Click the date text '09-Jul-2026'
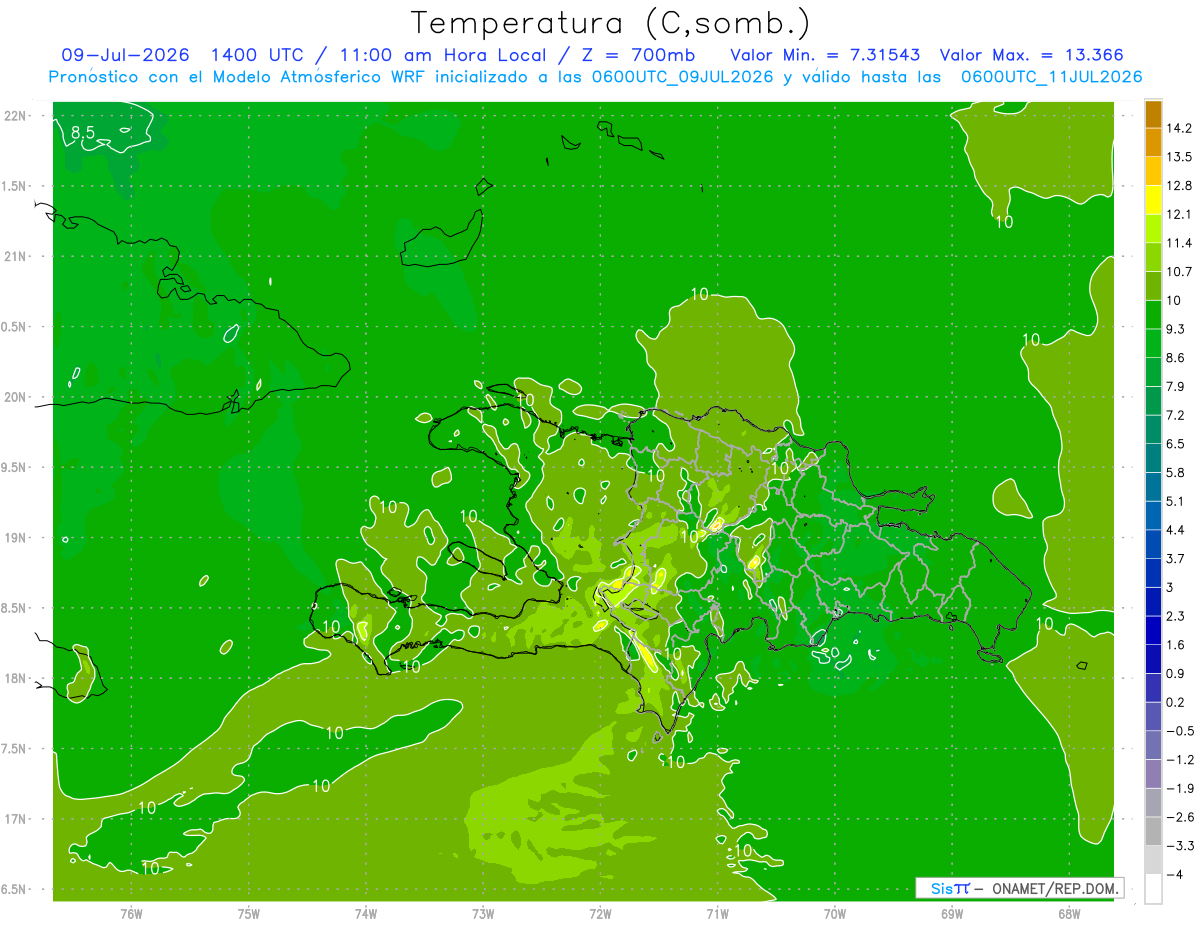Viewport: 1200px width, 927px height. coord(128,55)
